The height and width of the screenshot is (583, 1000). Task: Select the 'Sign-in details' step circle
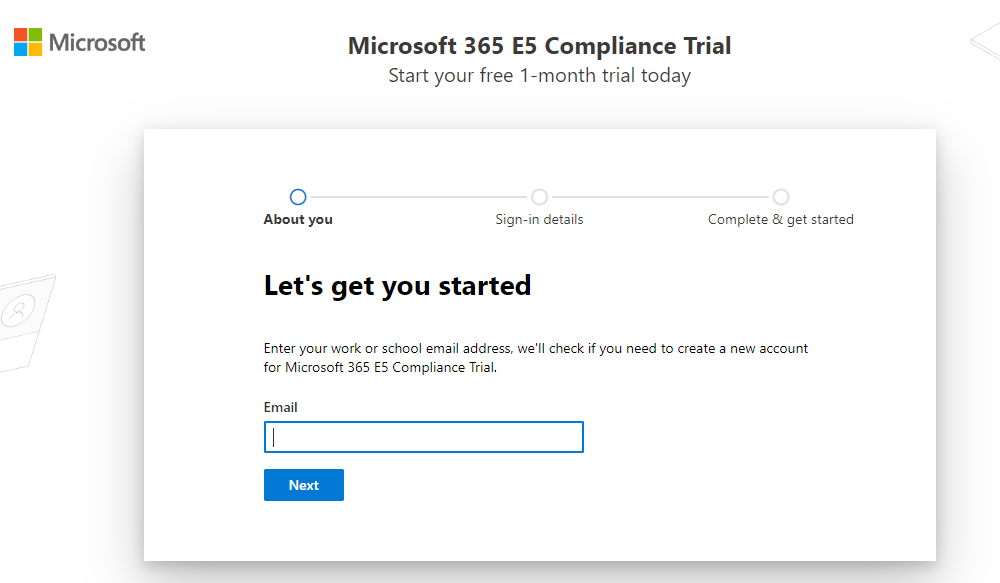point(540,197)
